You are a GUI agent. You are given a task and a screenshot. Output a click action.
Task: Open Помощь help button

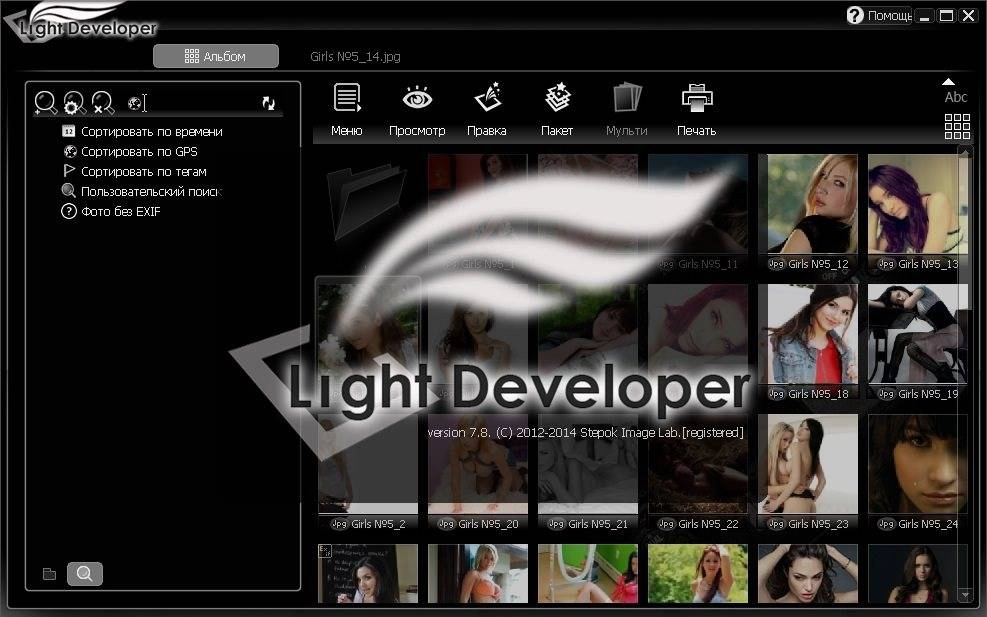(x=879, y=15)
